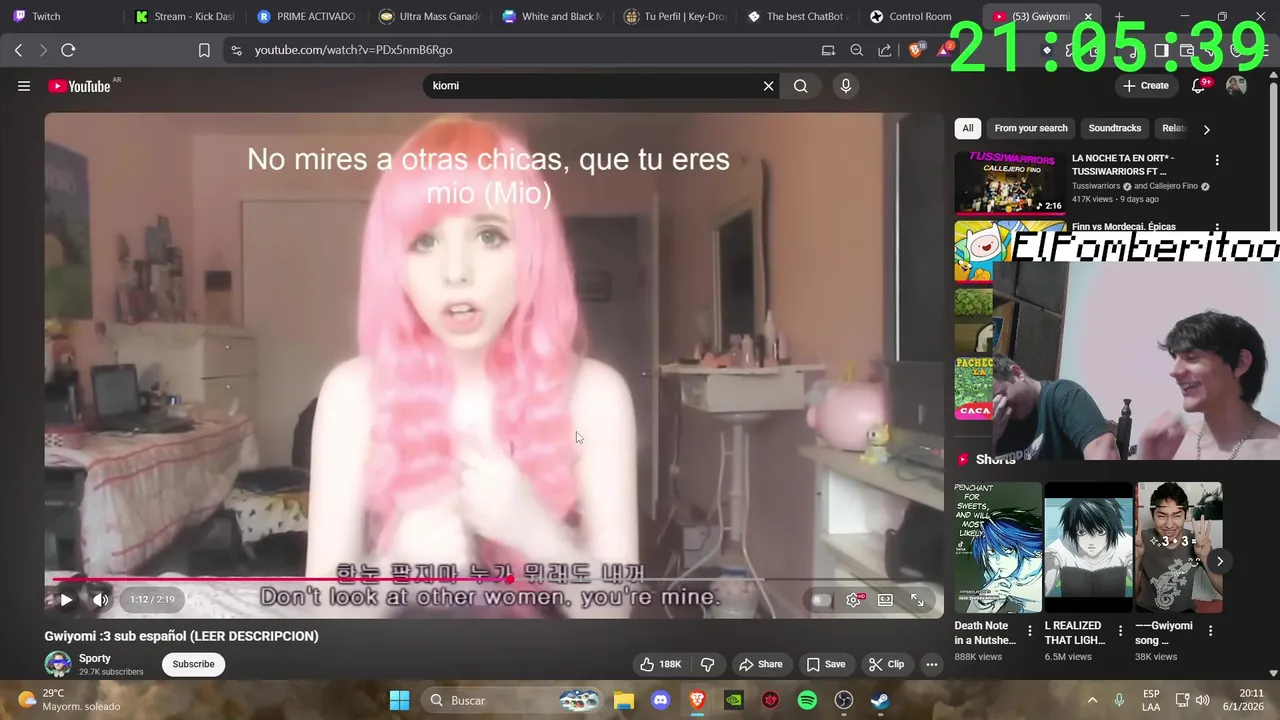Open the zoom-out indicator in address bar
The image size is (1280, 720).
(x=857, y=50)
